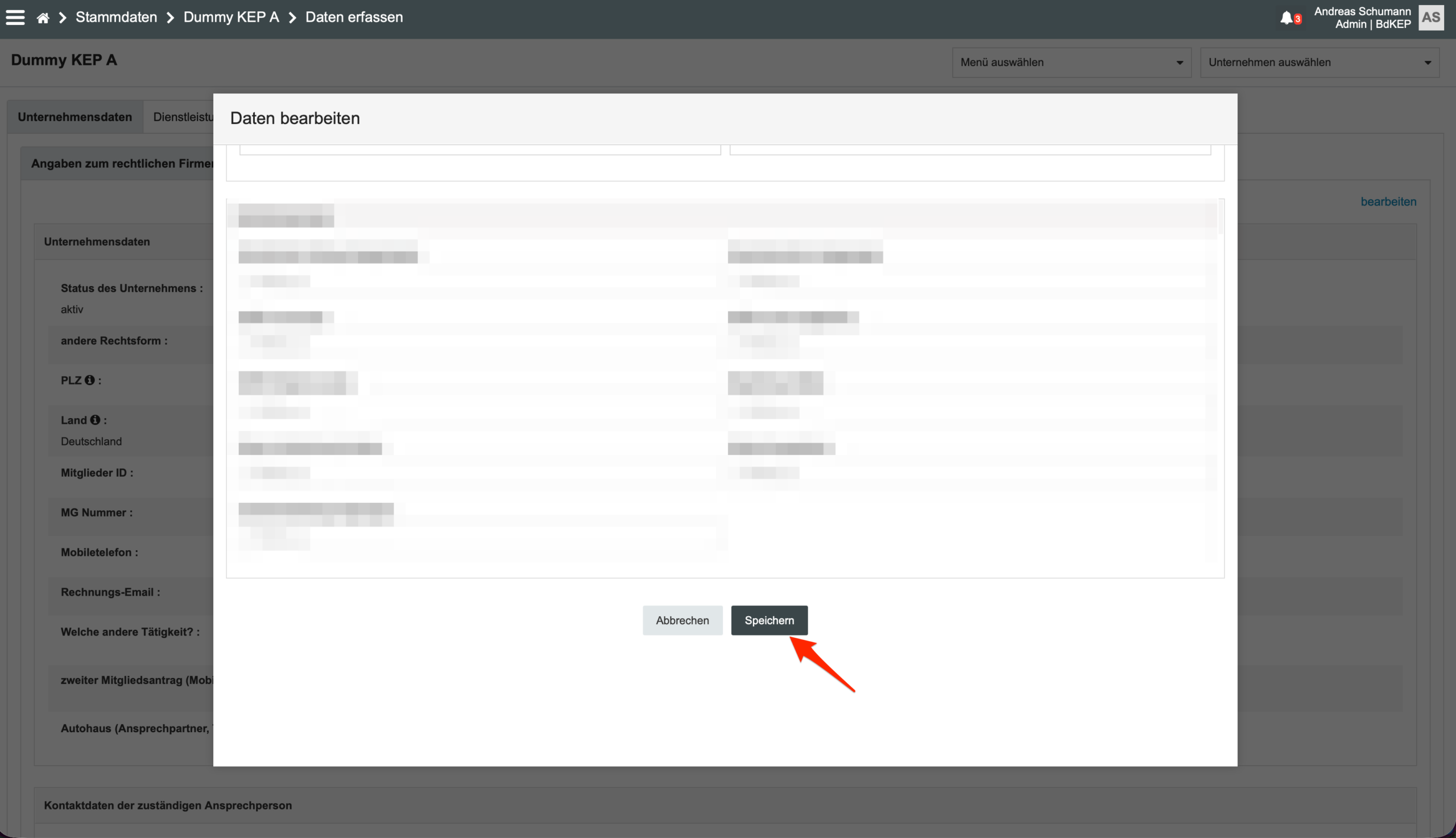Open the Unternehmen auswählen dropdown
The width and height of the screenshot is (1456, 838).
1319,62
